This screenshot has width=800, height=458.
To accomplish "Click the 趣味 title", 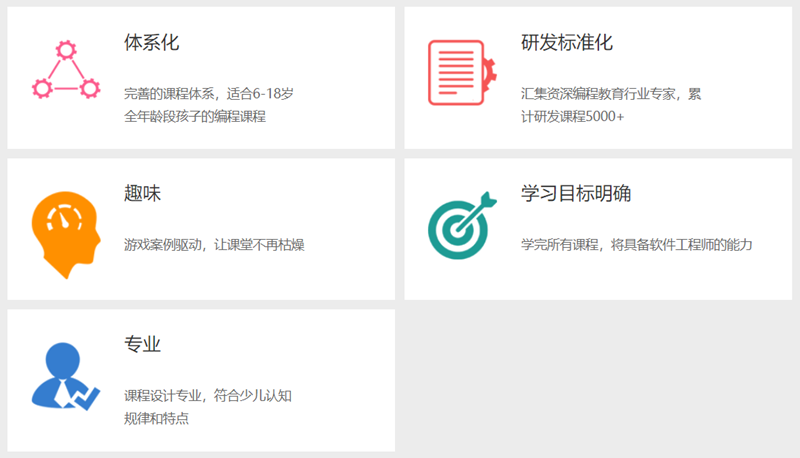I will (x=142, y=194).
